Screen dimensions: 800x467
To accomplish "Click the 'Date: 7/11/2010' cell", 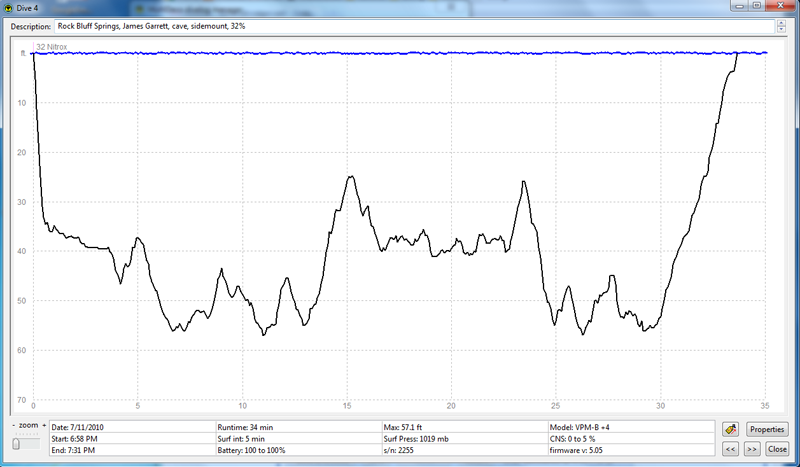I will (133, 427).
